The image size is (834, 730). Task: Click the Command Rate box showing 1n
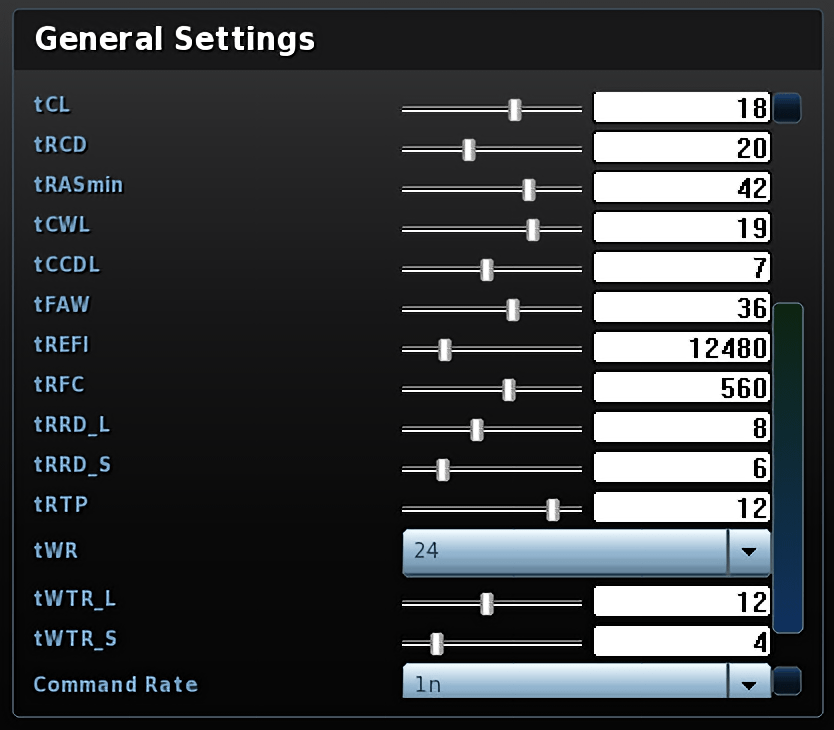pos(587,681)
